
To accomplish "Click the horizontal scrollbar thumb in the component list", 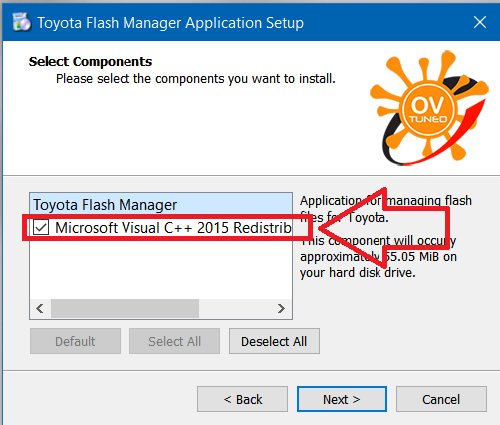I will point(125,308).
